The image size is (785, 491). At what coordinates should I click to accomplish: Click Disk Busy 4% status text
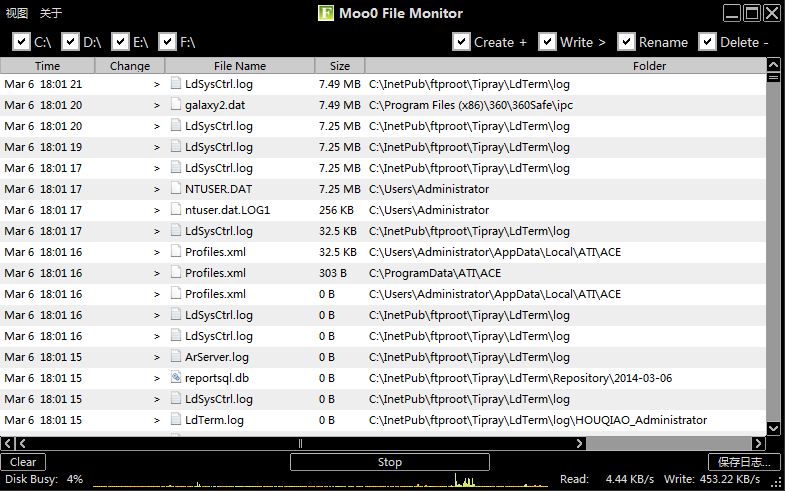44,479
